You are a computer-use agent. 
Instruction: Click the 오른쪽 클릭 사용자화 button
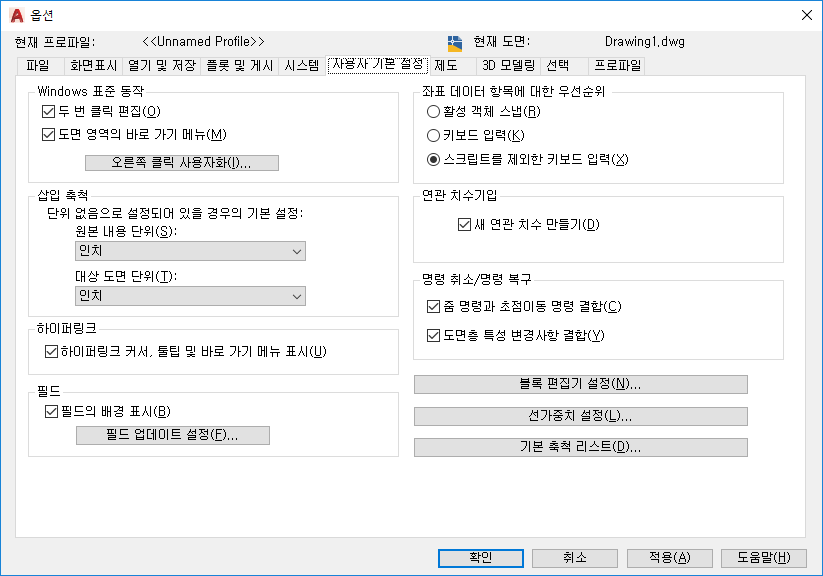[x=182, y=163]
